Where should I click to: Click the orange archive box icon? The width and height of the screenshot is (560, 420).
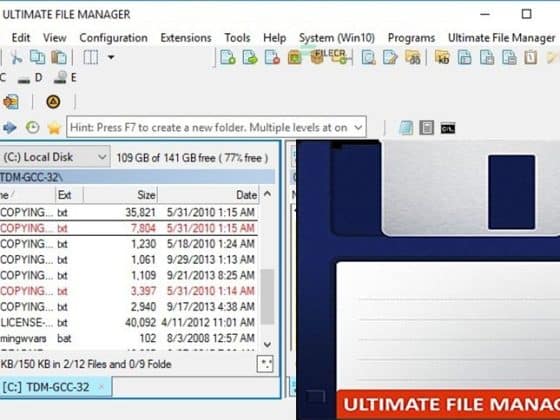click(295, 57)
